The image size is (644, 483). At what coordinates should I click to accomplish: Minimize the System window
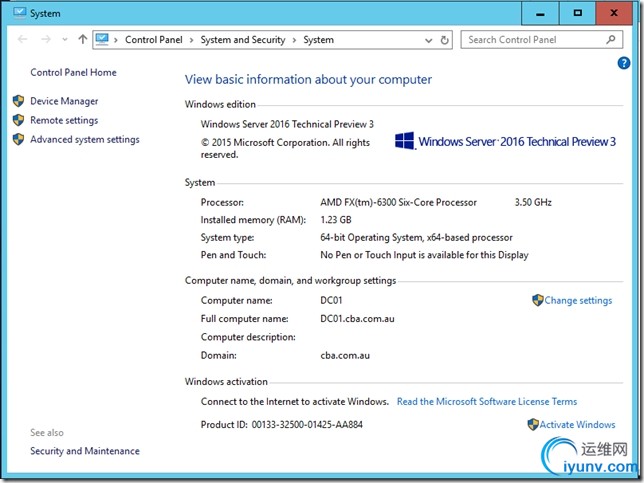point(540,14)
